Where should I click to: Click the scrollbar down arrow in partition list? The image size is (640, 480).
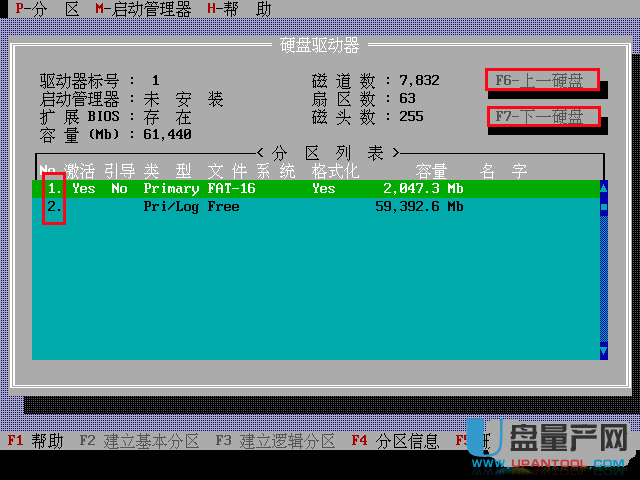tap(603, 352)
